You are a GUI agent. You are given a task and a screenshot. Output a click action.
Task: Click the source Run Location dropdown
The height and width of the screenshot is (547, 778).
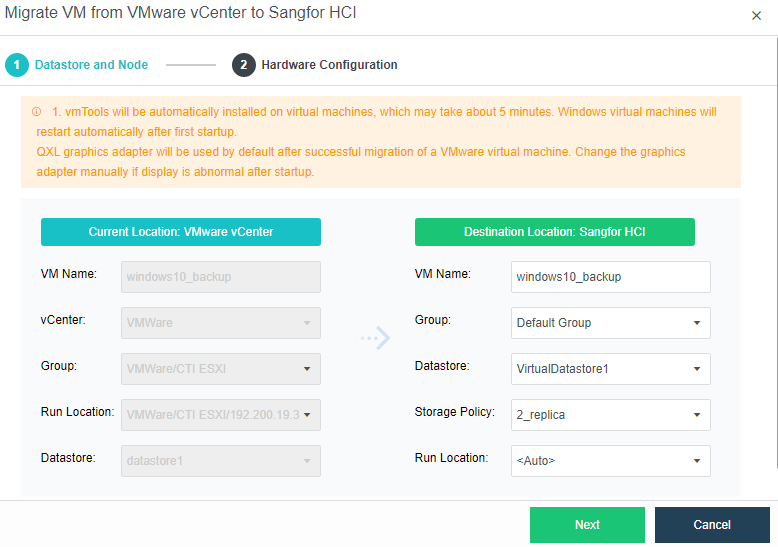[220, 415]
